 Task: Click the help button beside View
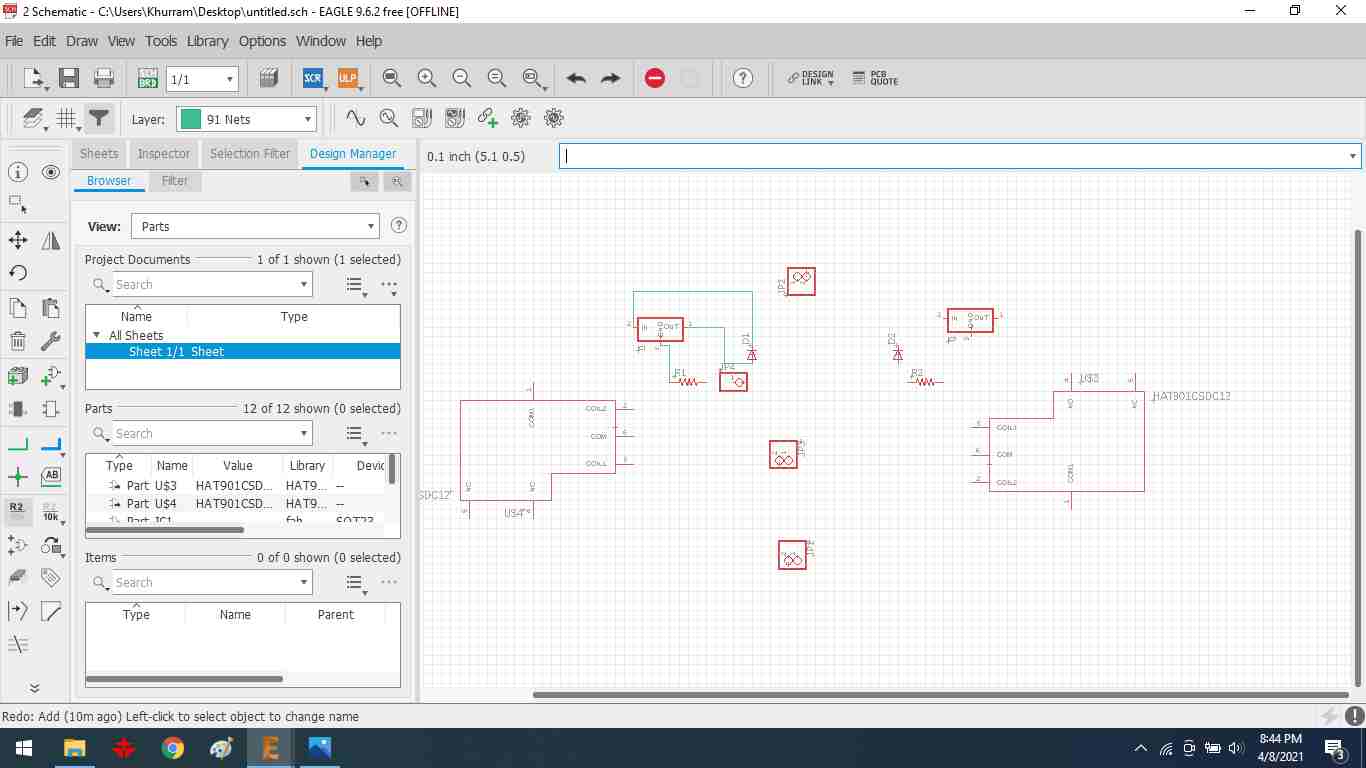pyautogui.click(x=399, y=226)
